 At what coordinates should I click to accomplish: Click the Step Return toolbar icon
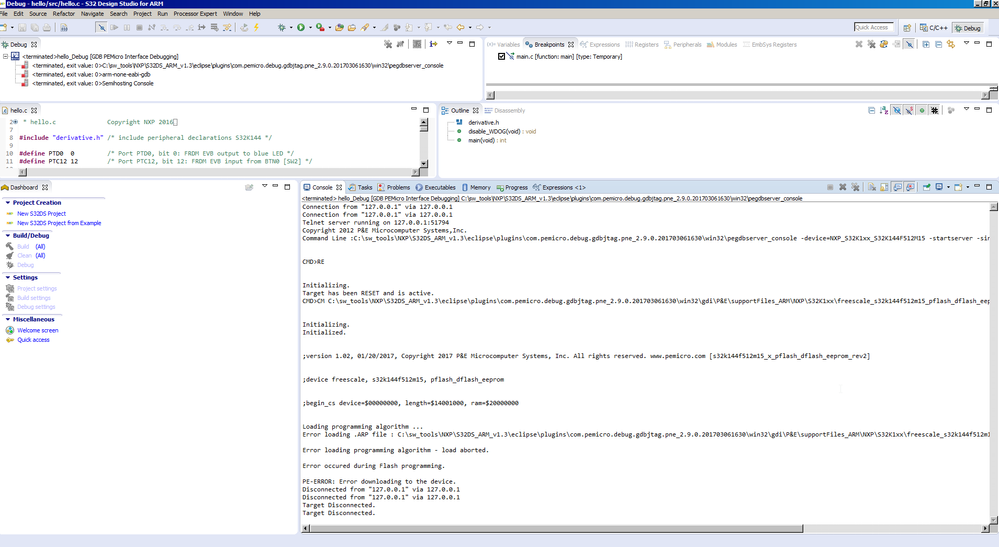(190, 27)
